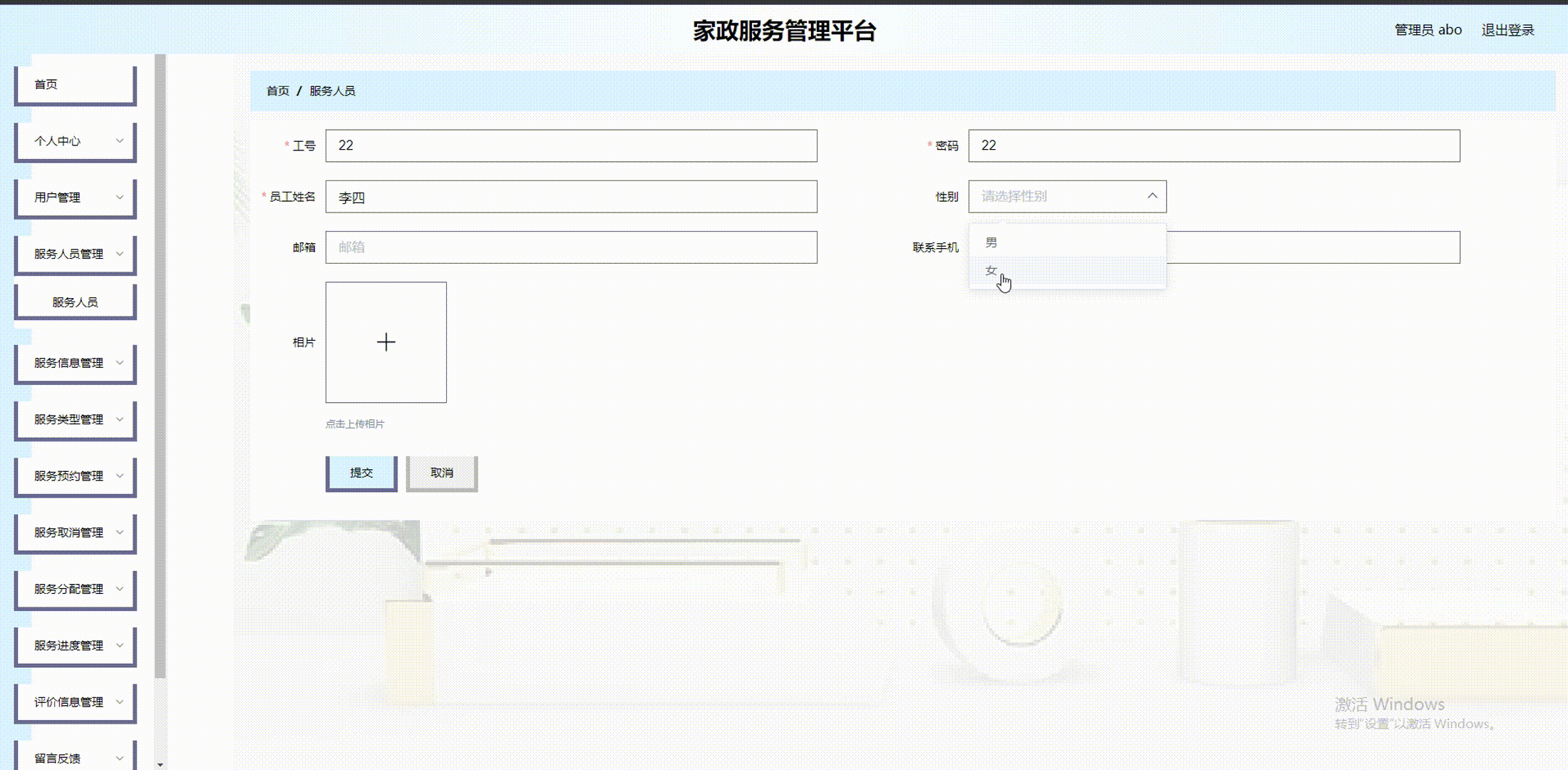Screen dimensions: 1568x770
Task: Expand the 用户管理 sidebar section
Action: [74, 197]
